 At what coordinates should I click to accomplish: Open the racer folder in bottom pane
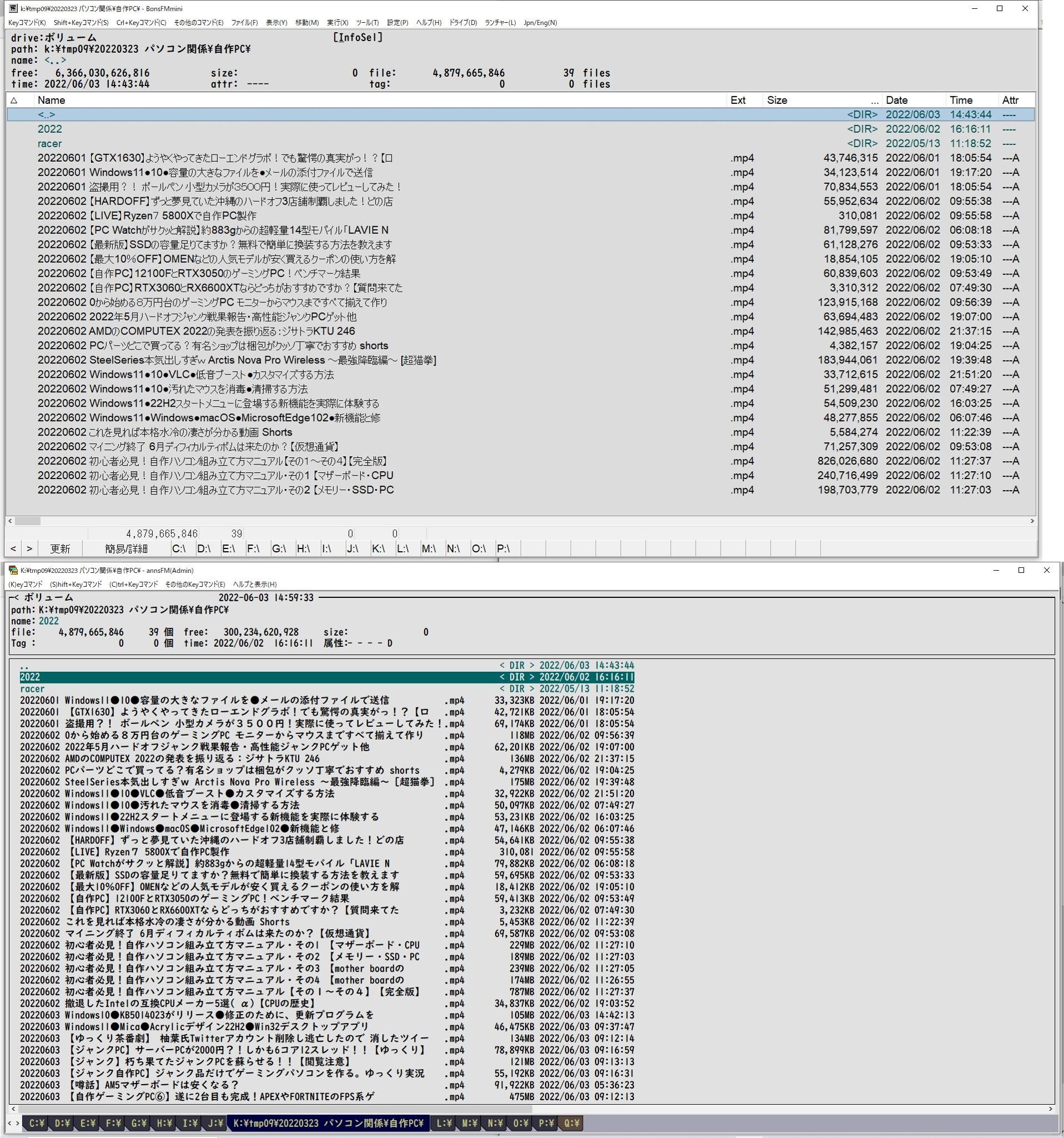pyautogui.click(x=32, y=688)
